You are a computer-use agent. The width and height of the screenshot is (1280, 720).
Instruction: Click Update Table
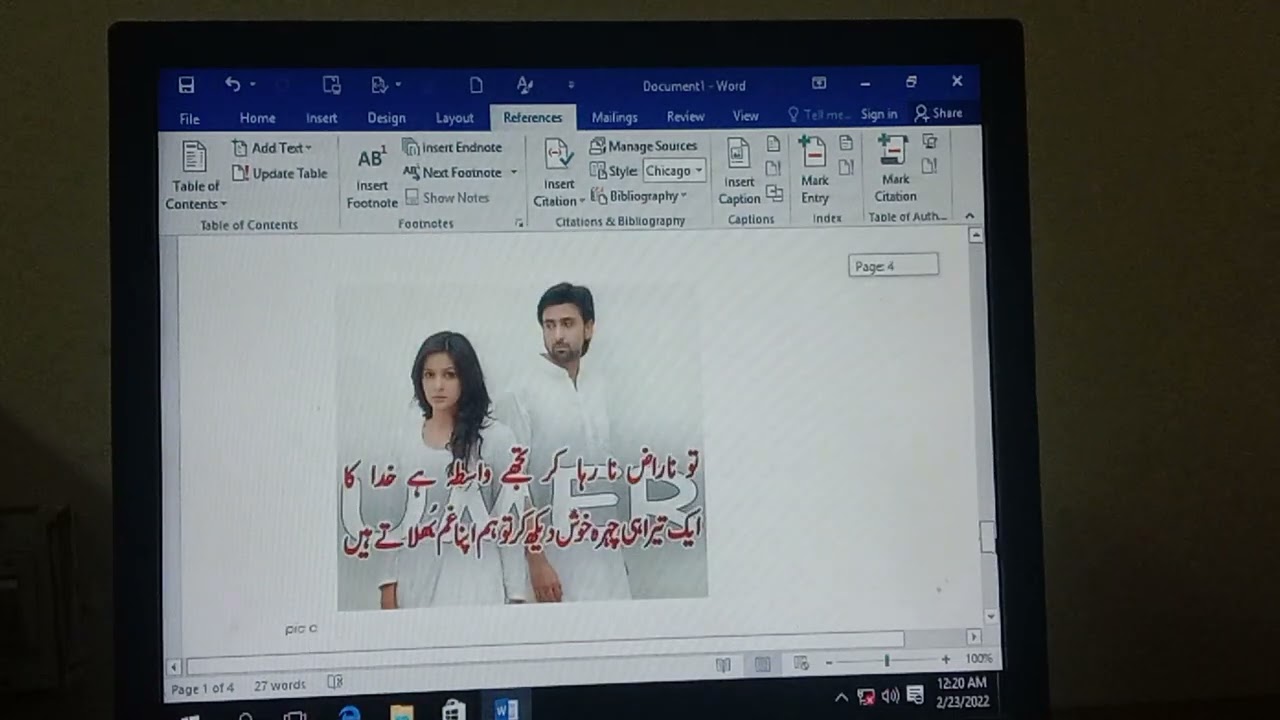point(280,173)
